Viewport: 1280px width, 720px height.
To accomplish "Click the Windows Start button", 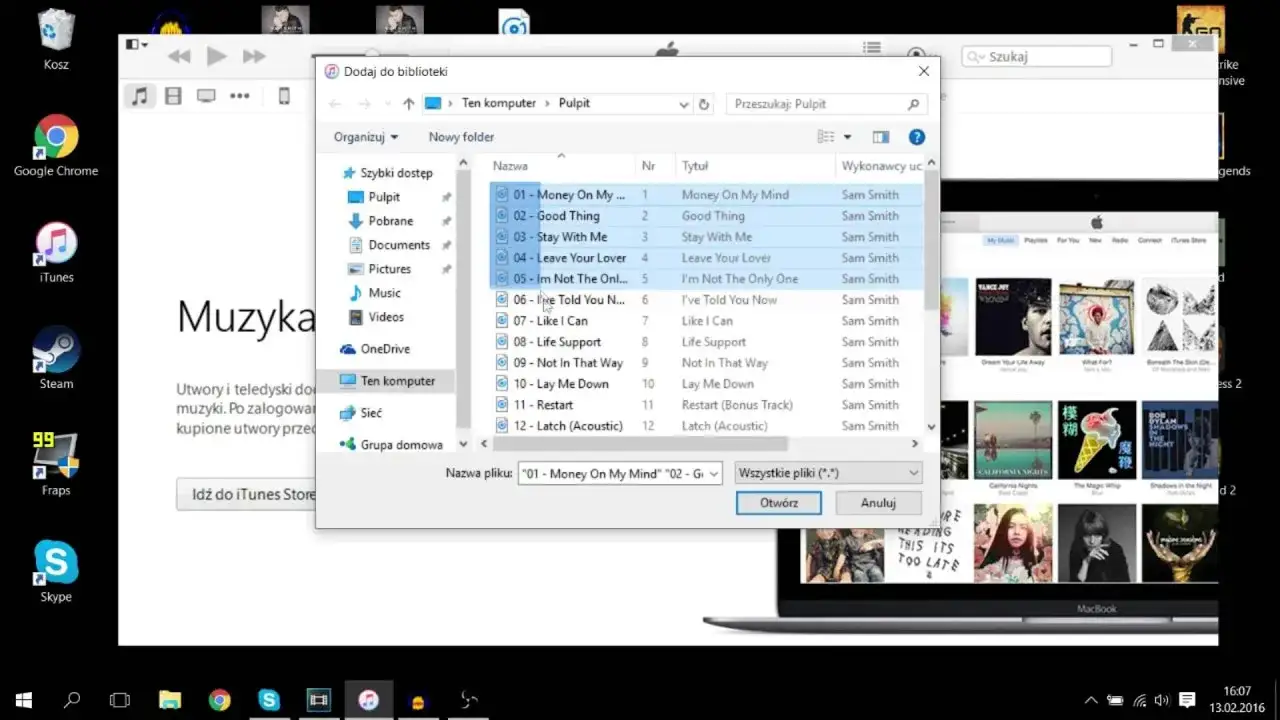I will [24, 700].
